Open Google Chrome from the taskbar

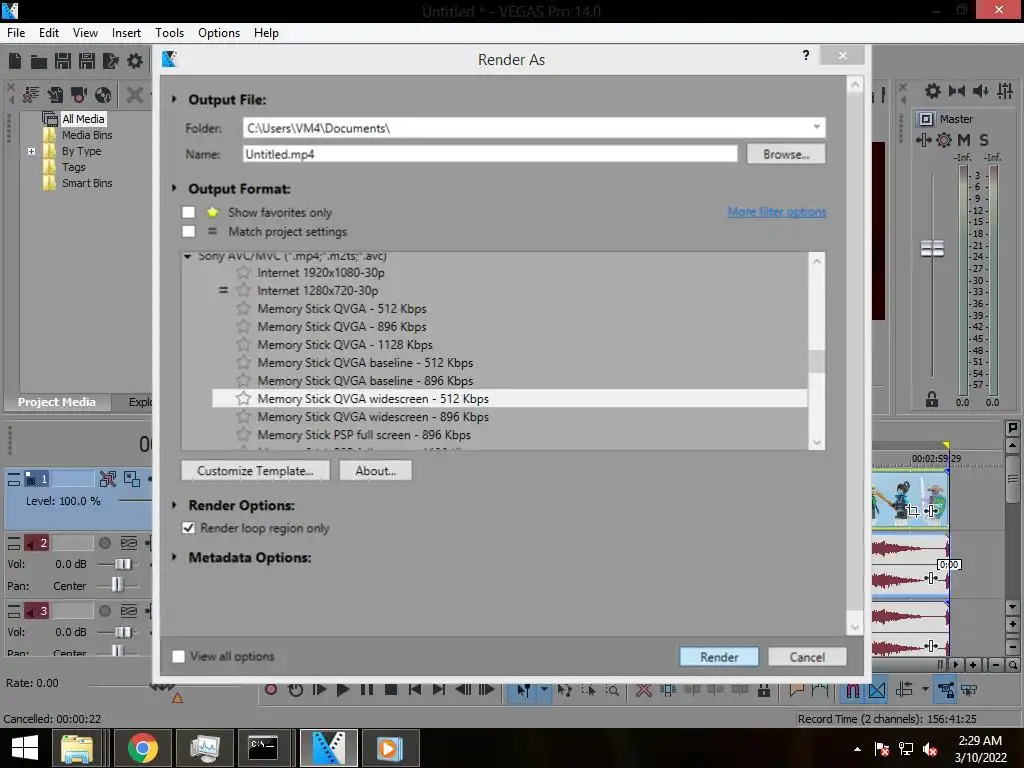(142, 748)
